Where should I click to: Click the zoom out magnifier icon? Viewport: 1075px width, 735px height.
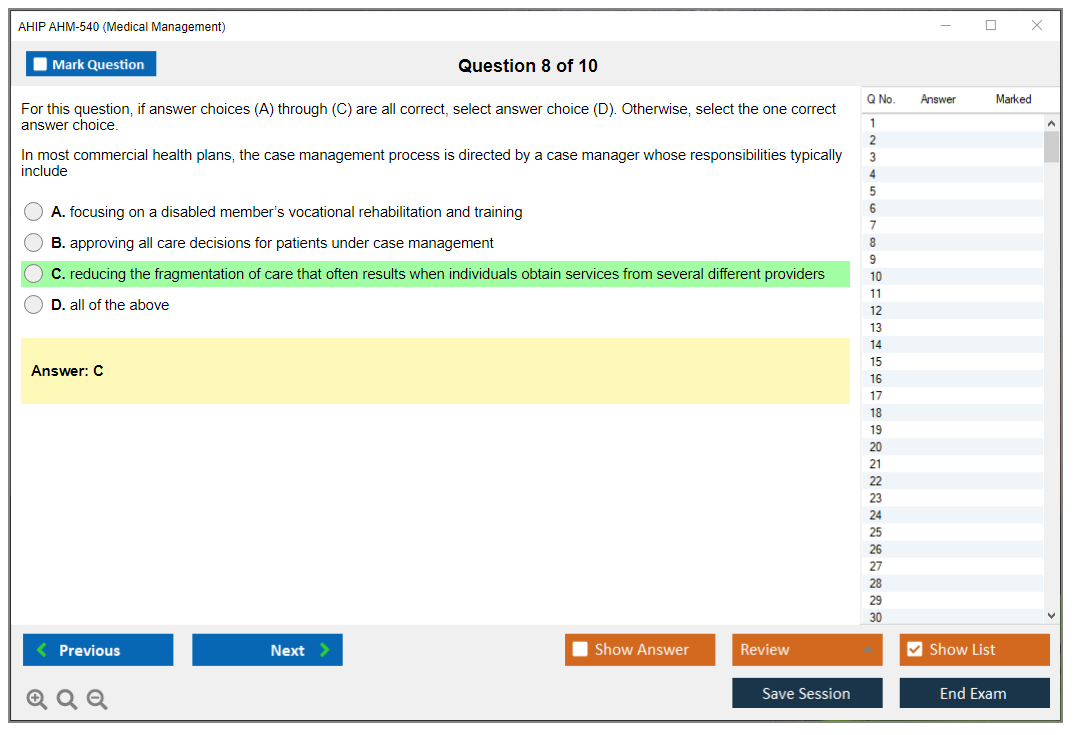coord(97,700)
